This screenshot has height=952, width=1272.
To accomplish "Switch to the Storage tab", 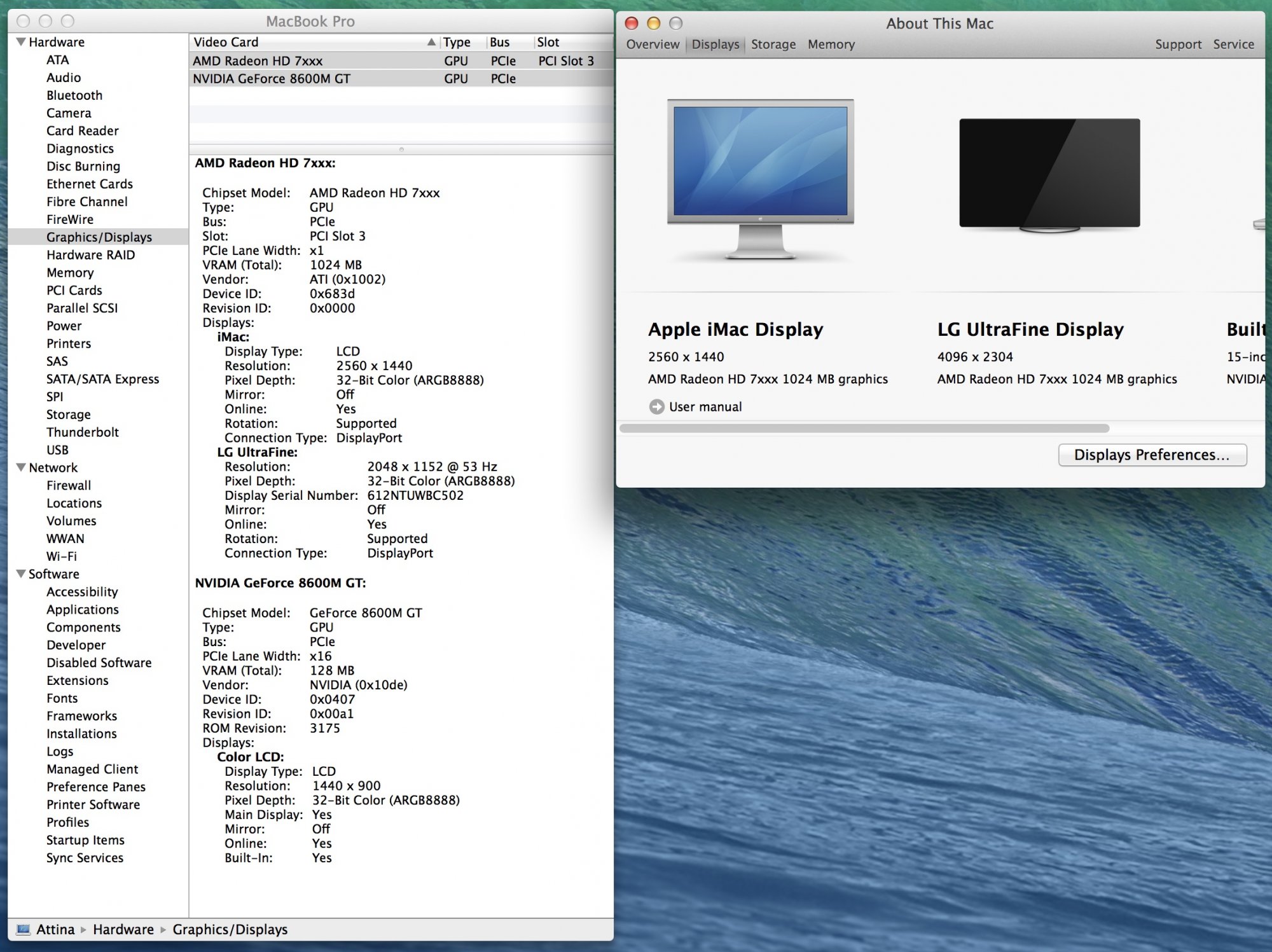I will pyautogui.click(x=773, y=45).
